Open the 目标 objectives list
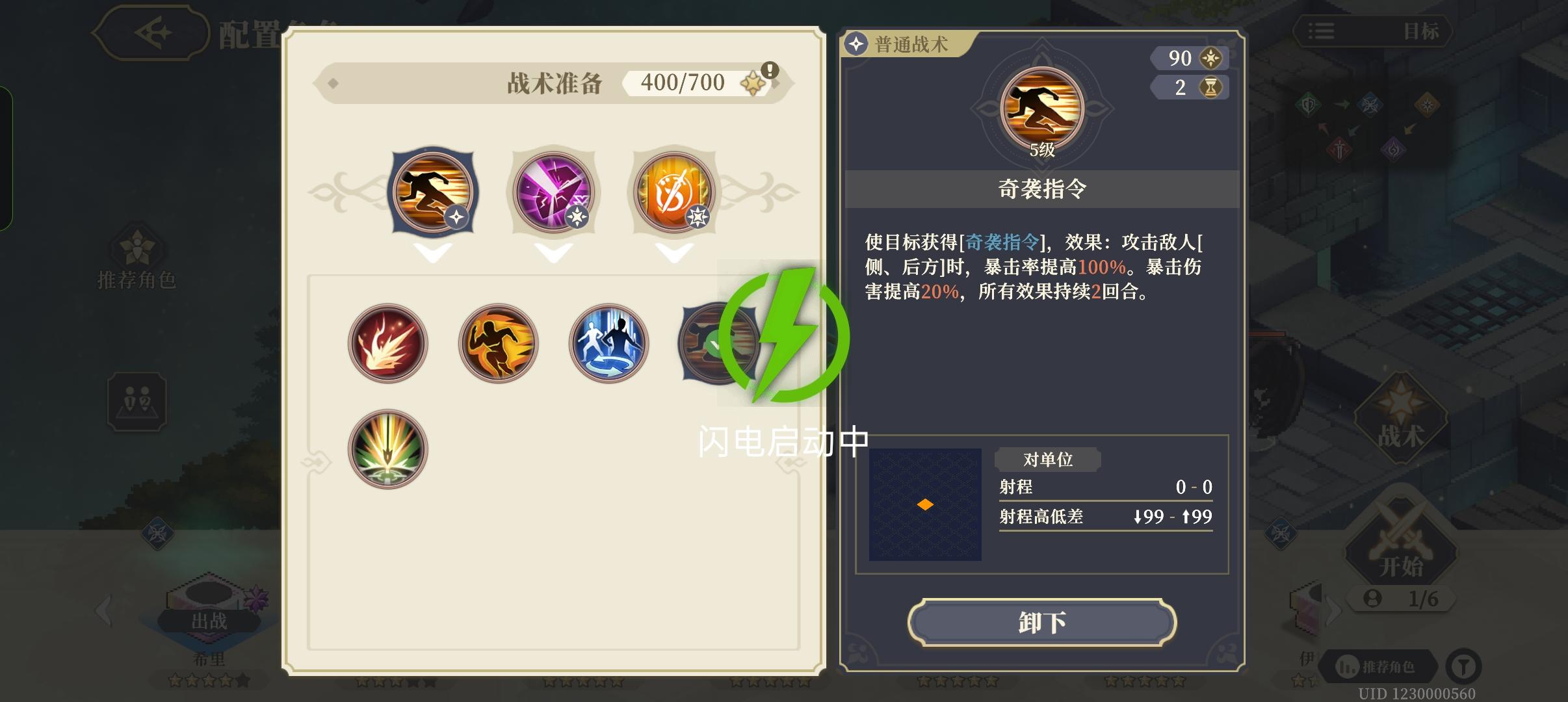The width and height of the screenshot is (1568, 702). [1372, 31]
